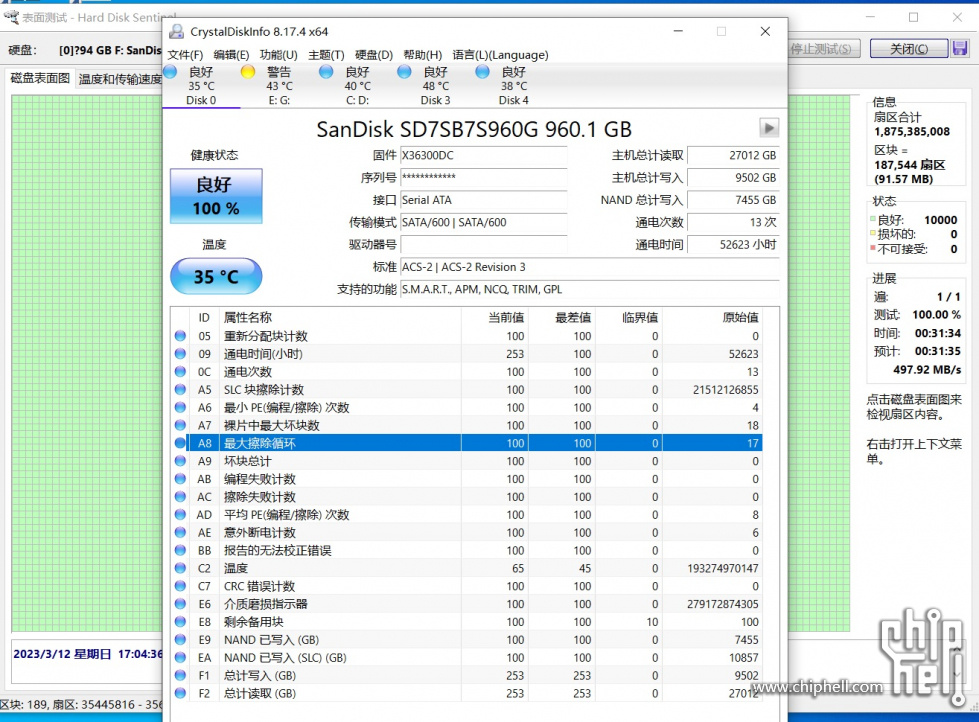This screenshot has width=979, height=722.
Task: Select the E: G: warning drive tab
Action: 279,86
